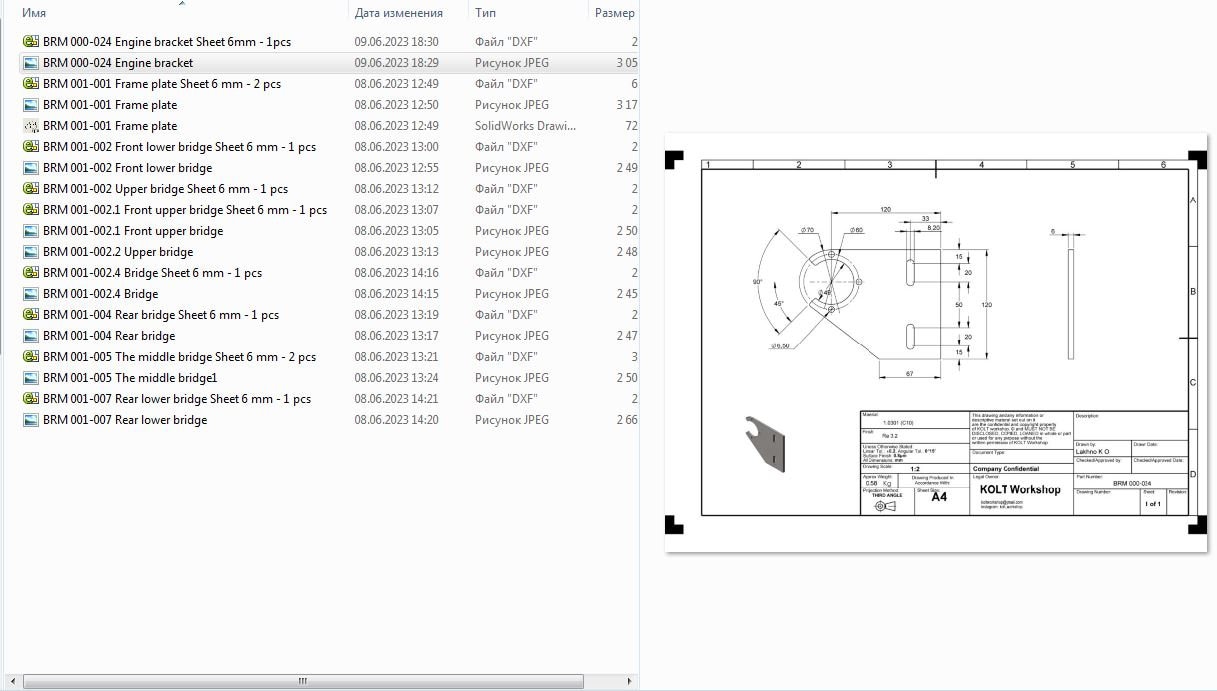Click the technical drawing preview thumbnail
1217x691 pixels.
(935, 340)
